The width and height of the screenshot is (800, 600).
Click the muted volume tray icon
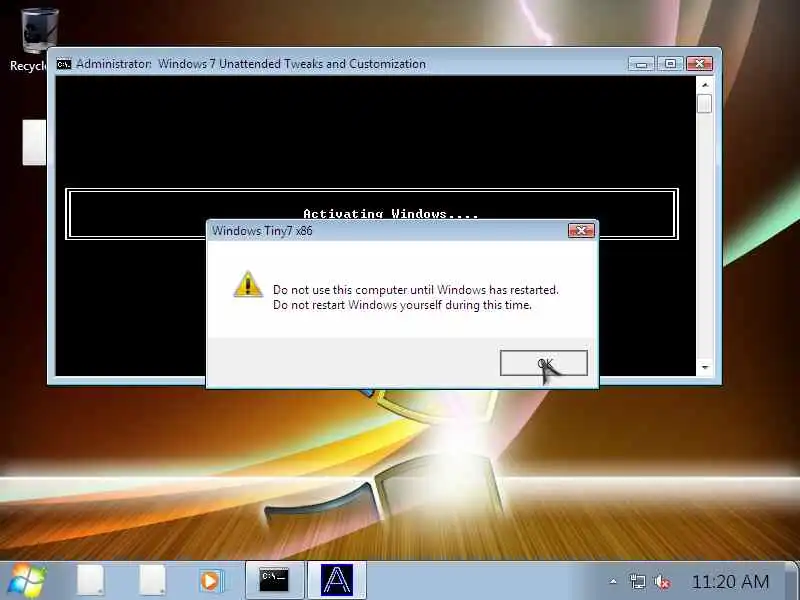pyautogui.click(x=662, y=581)
